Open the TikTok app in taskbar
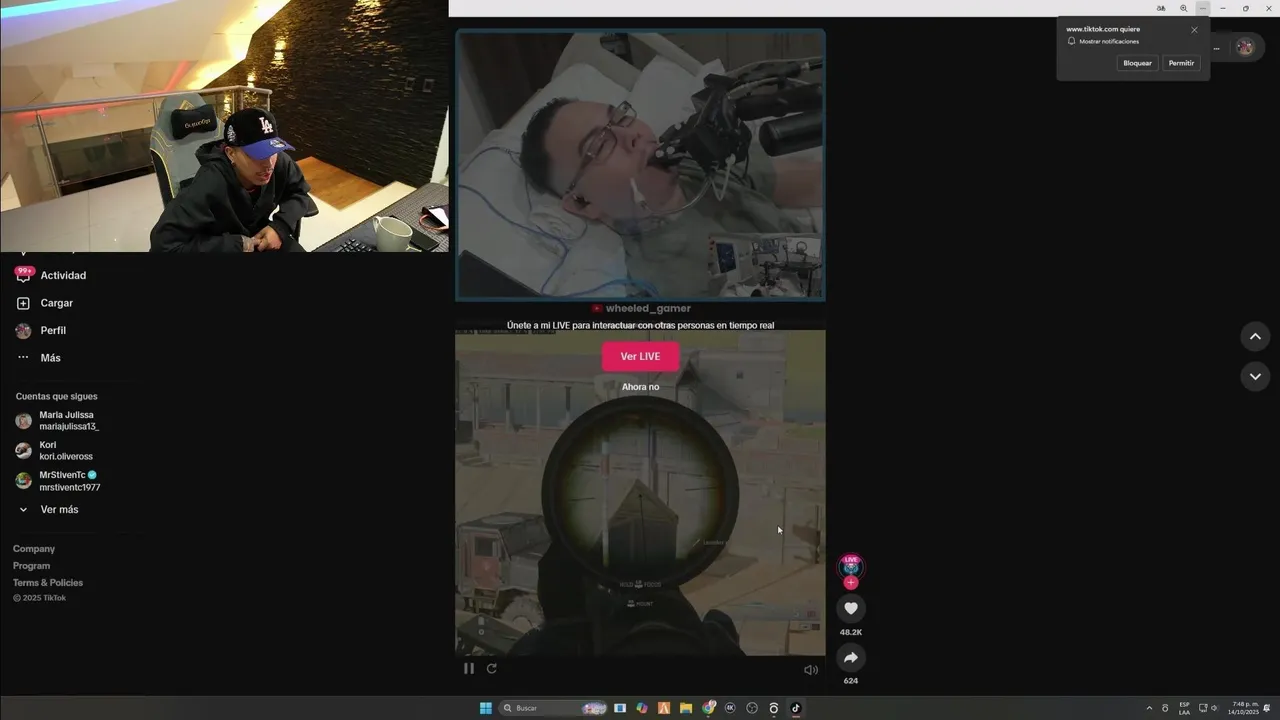 point(796,708)
